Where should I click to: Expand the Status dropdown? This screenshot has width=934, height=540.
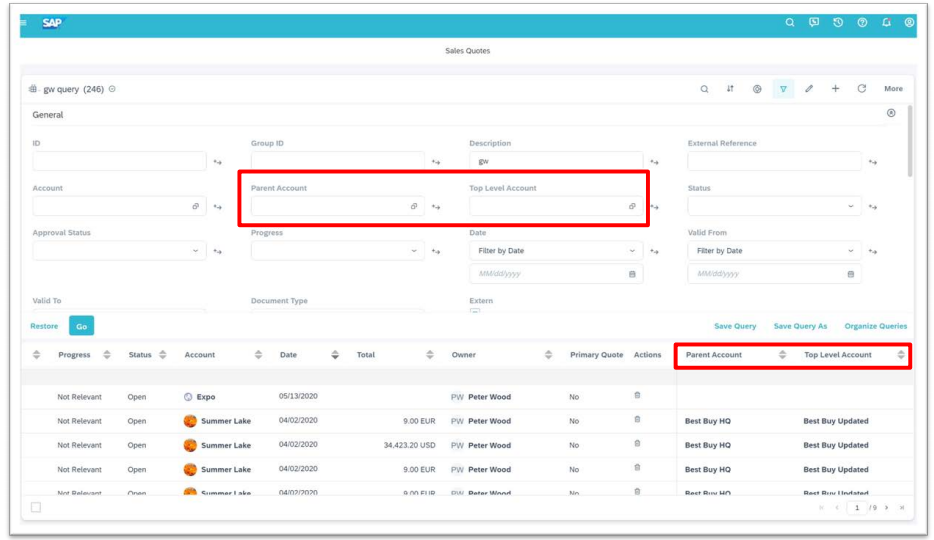pos(851,206)
